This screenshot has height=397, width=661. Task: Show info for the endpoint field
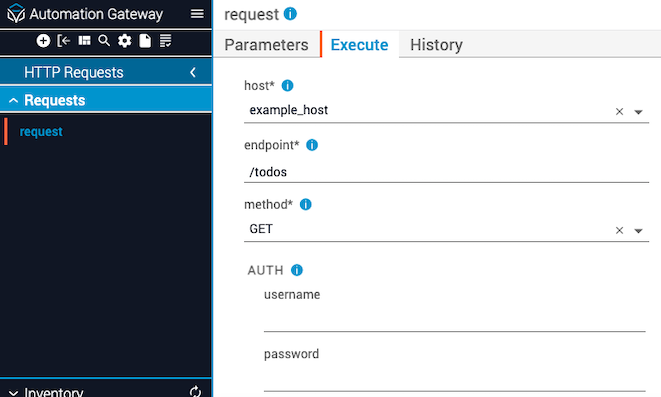tap(312, 145)
